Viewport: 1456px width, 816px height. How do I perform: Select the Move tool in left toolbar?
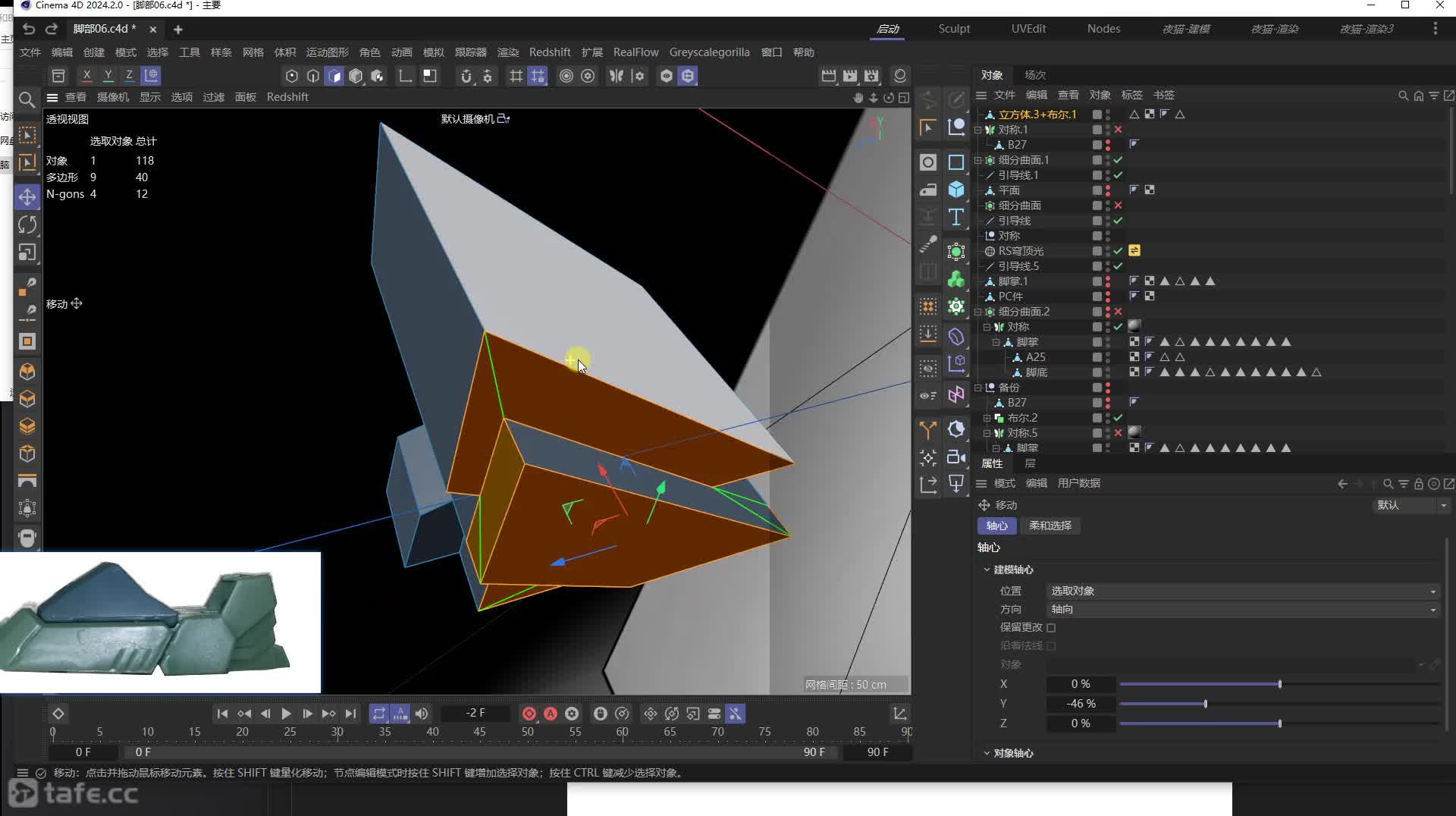point(27,197)
